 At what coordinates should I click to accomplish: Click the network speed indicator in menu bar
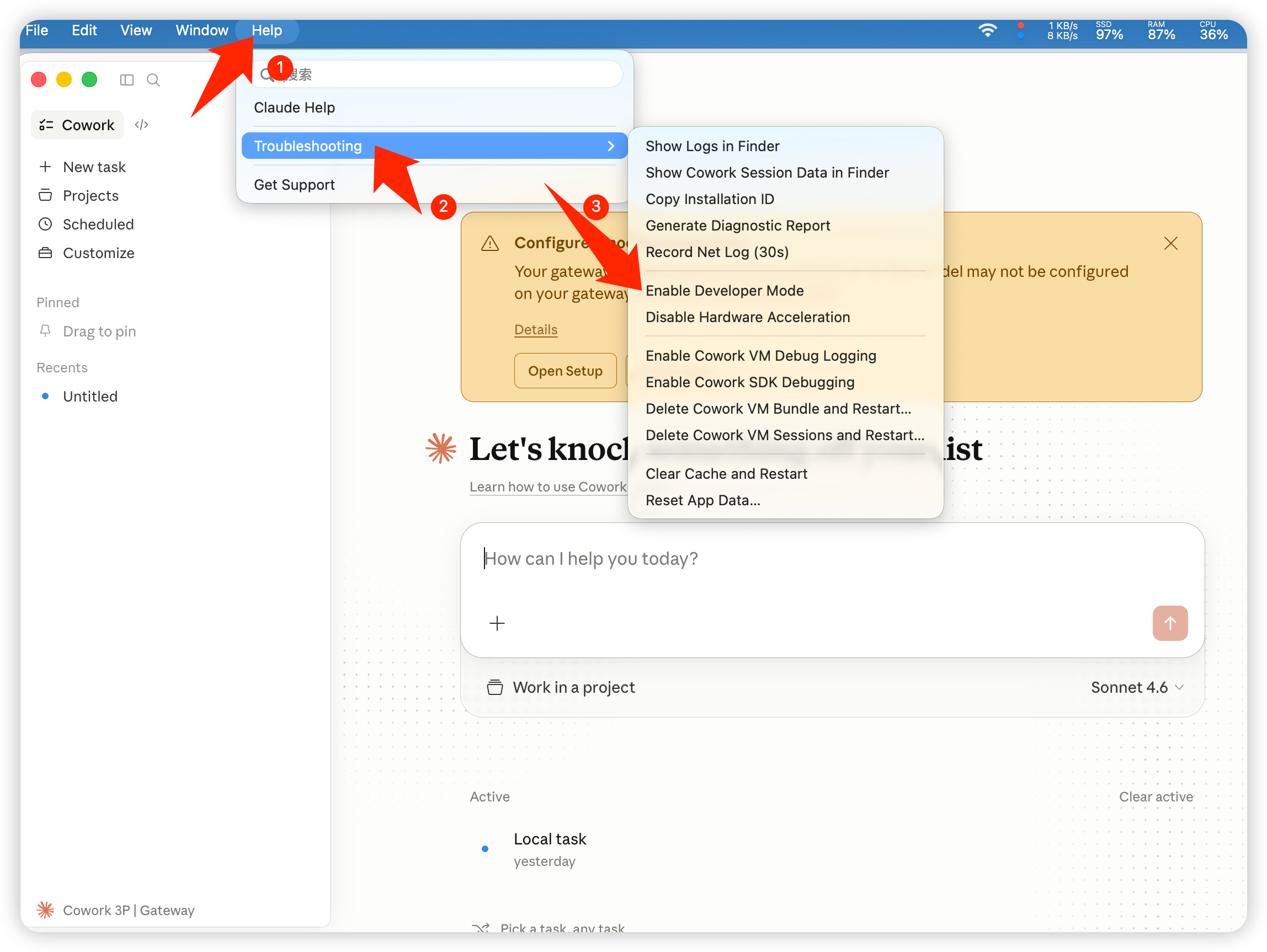tap(1062, 30)
